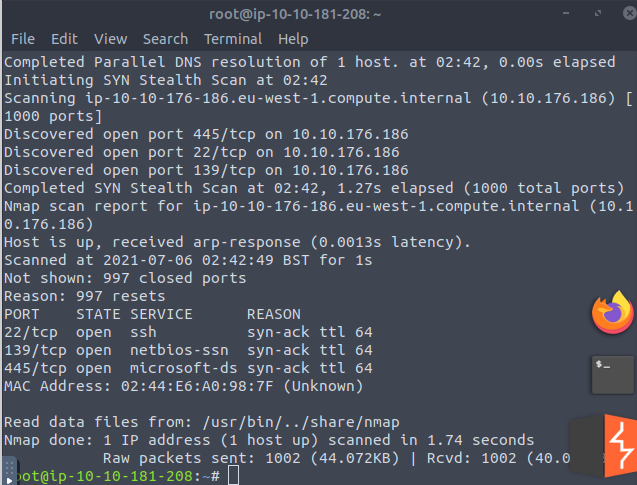Launch the orange Burp Suite icon
The width and height of the screenshot is (637, 485).
click(x=620, y=446)
